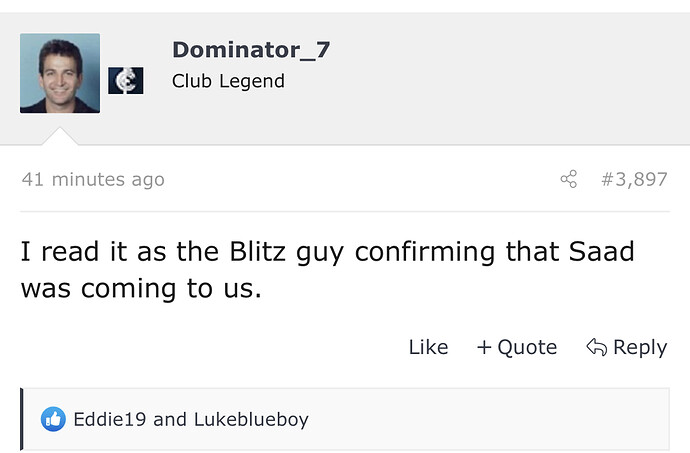Like this post
The image size is (690, 453).
click(x=428, y=347)
